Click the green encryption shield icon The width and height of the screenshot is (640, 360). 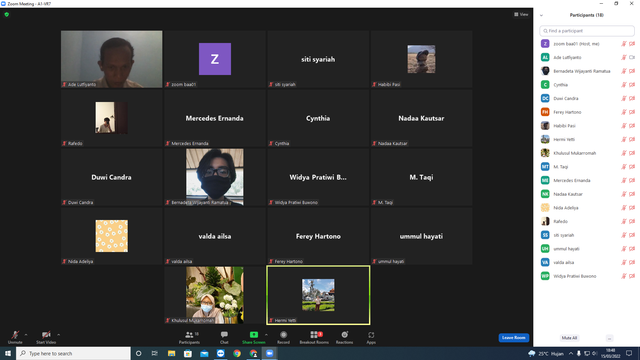click(7, 14)
